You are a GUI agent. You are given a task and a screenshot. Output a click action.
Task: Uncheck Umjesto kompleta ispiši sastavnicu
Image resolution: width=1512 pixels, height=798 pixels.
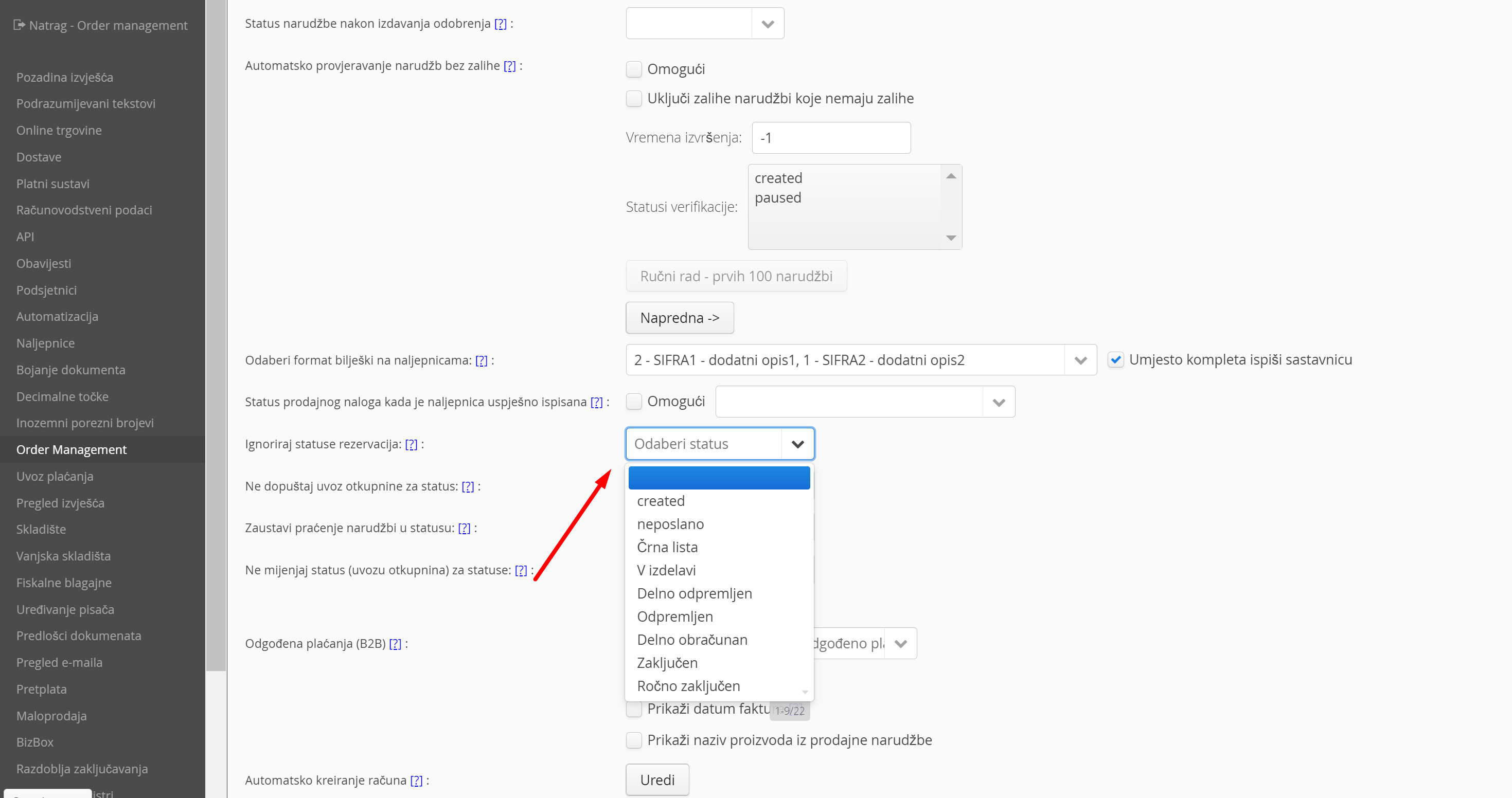tap(1115, 360)
